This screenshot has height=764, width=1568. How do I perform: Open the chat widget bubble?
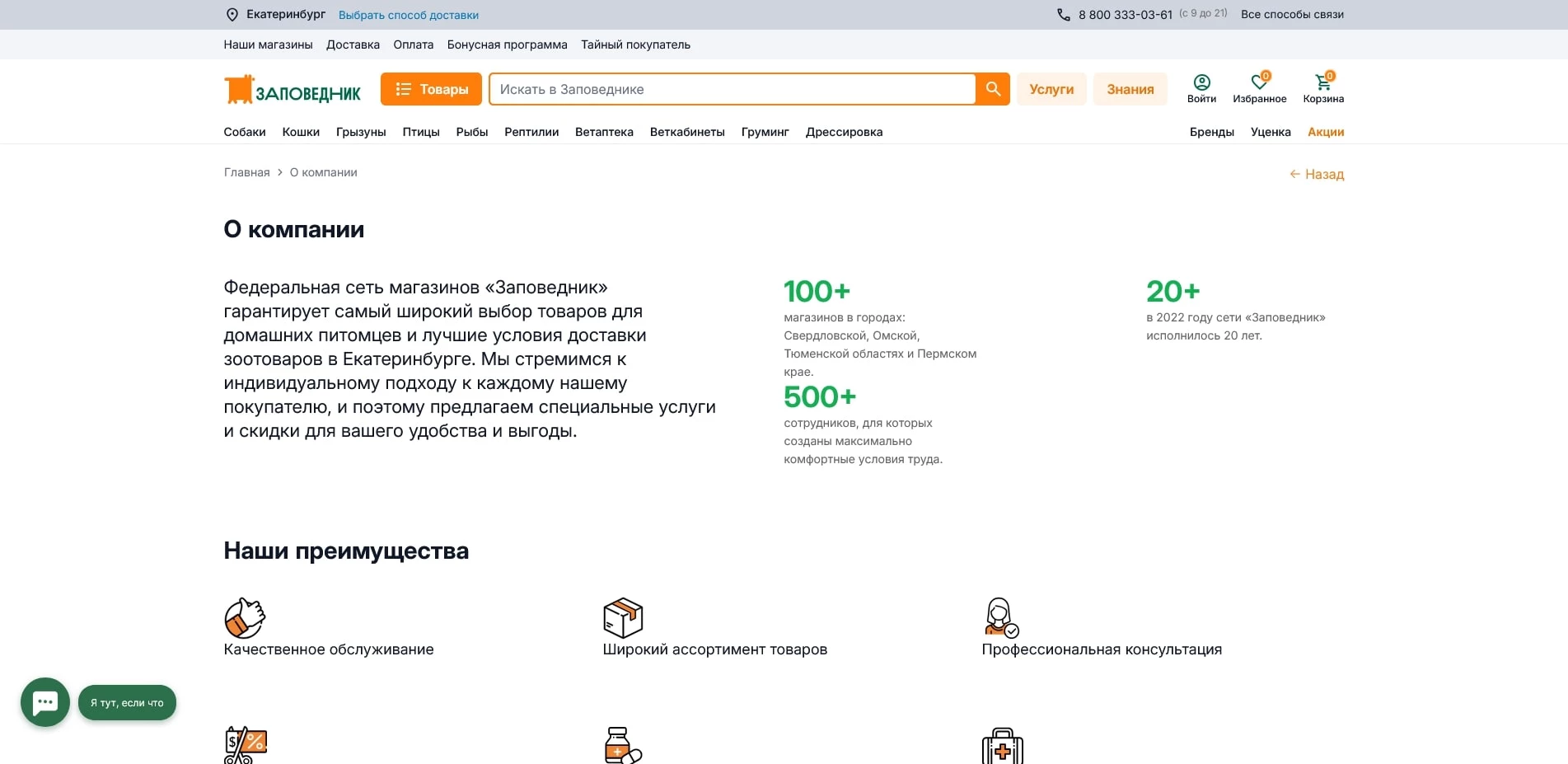tap(45, 702)
